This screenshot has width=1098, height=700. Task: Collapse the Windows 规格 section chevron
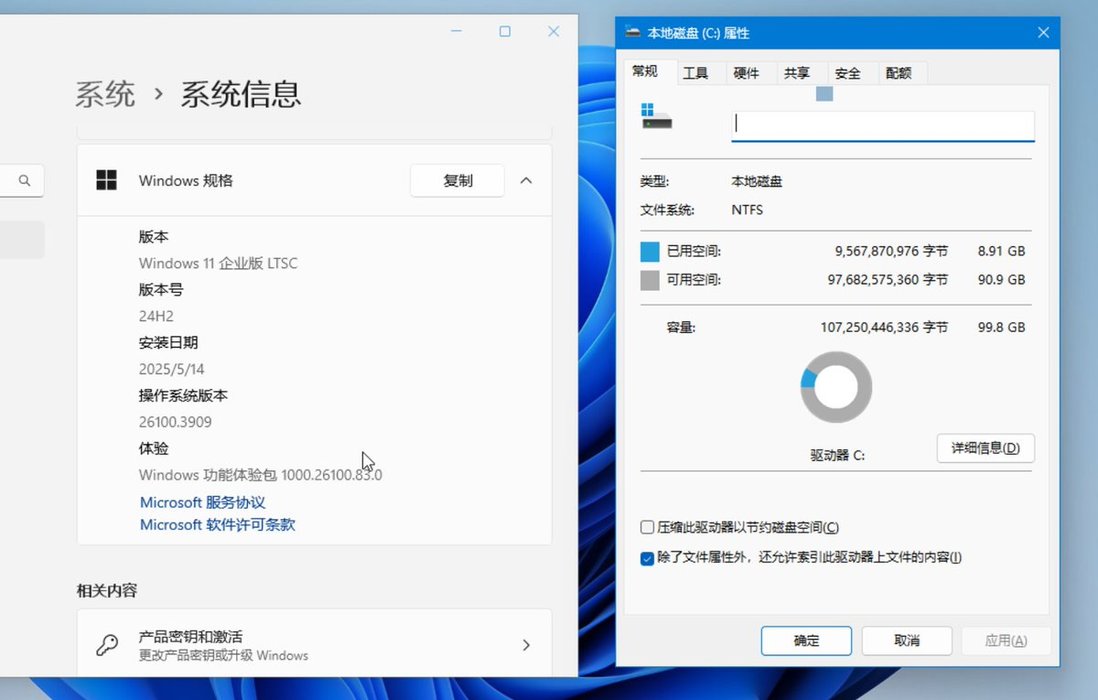point(526,181)
